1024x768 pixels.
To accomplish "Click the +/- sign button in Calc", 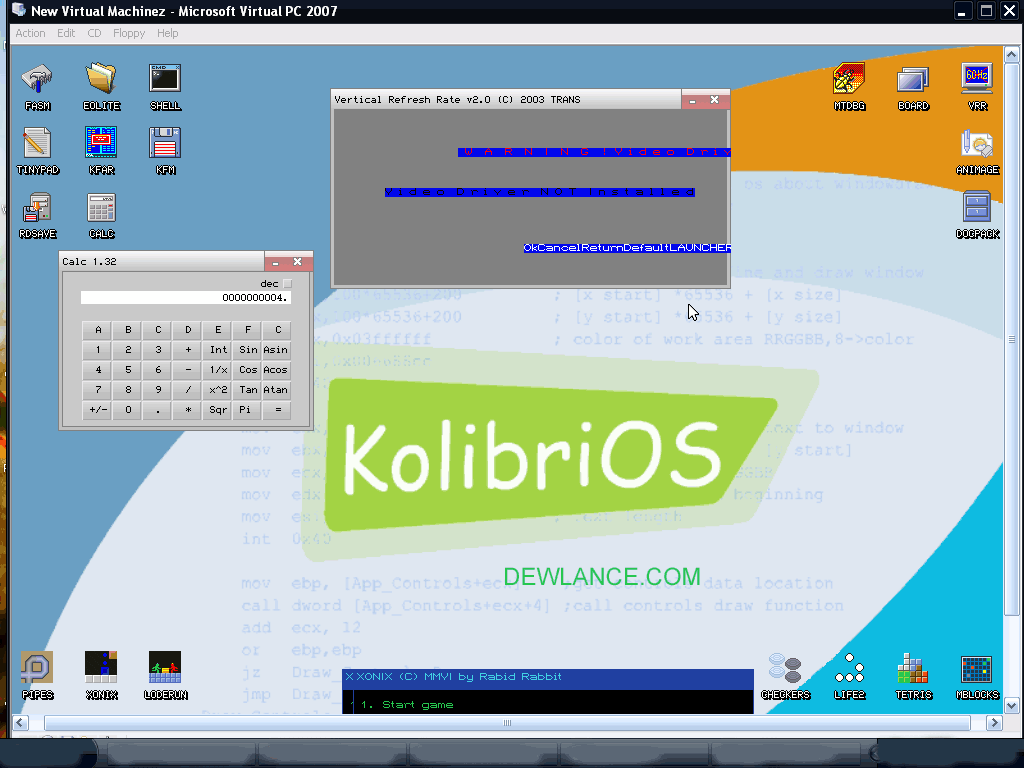I will tap(98, 410).
